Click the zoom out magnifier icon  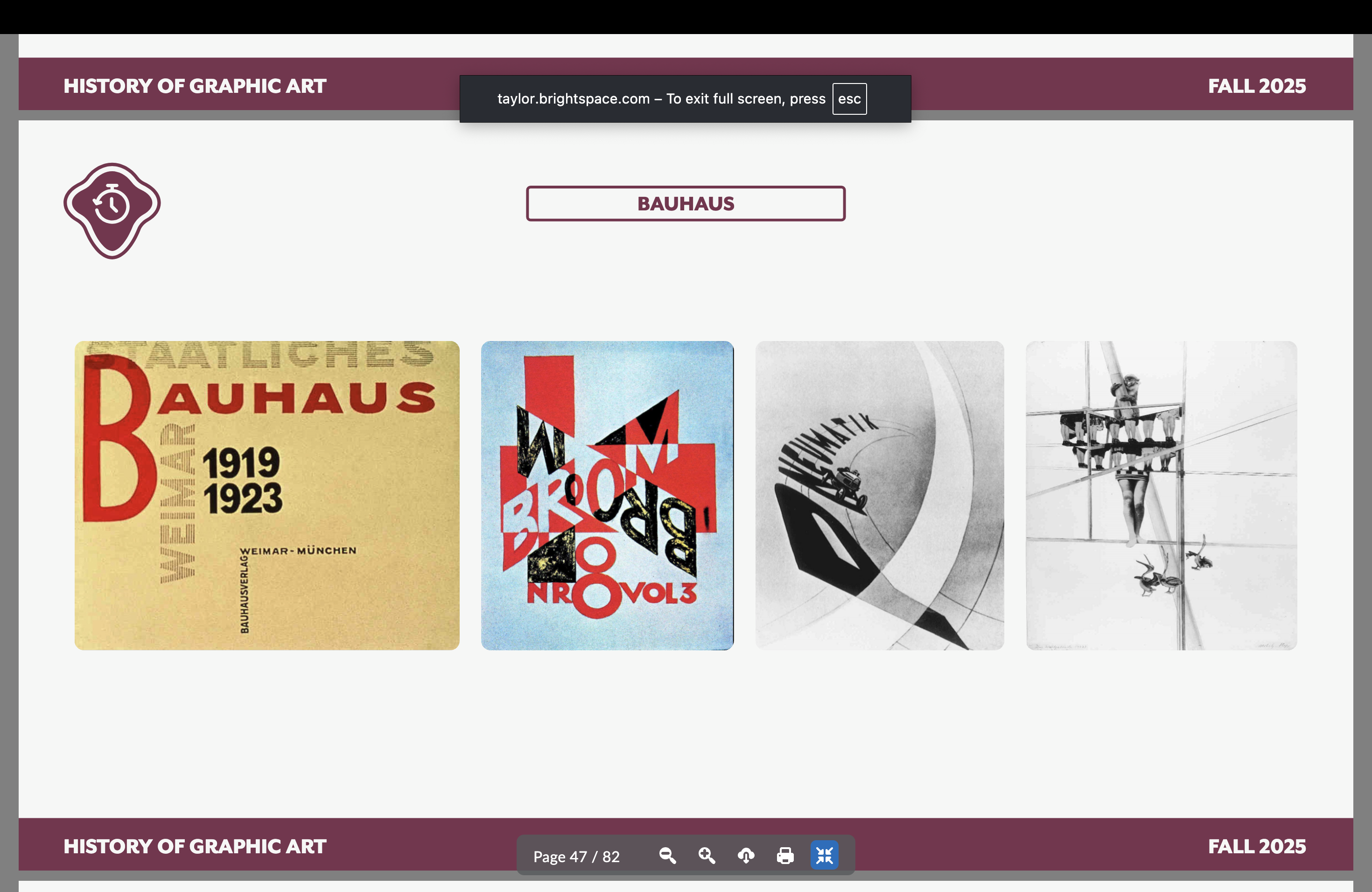(667, 856)
